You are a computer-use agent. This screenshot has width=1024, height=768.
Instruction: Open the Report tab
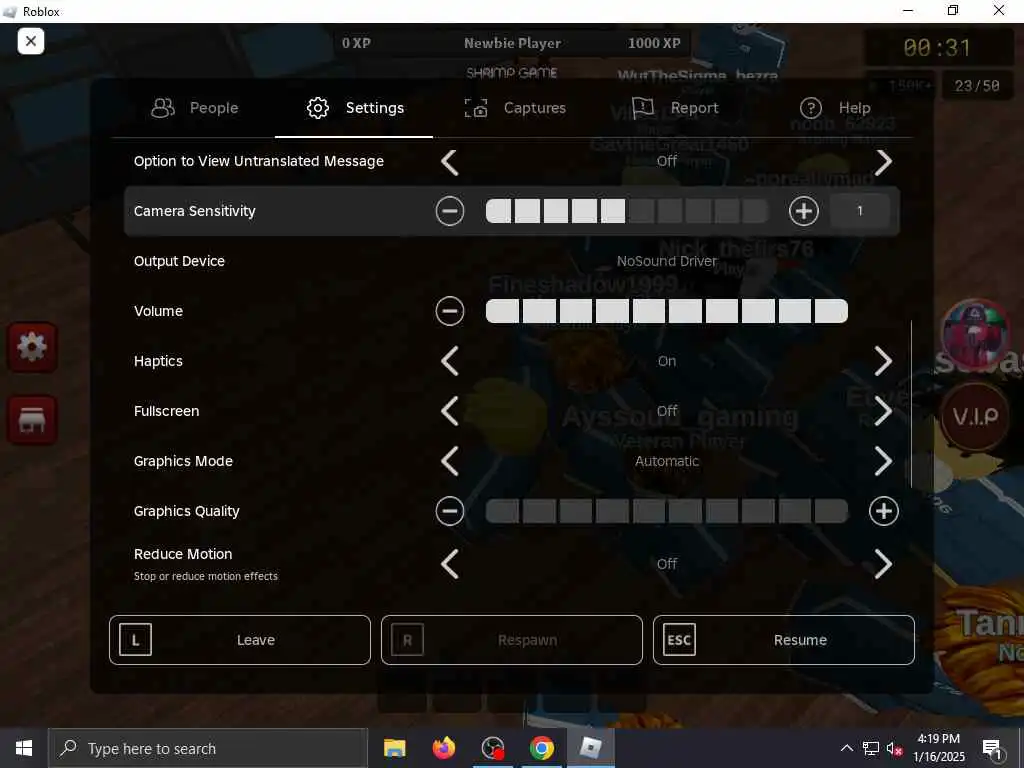click(x=675, y=108)
